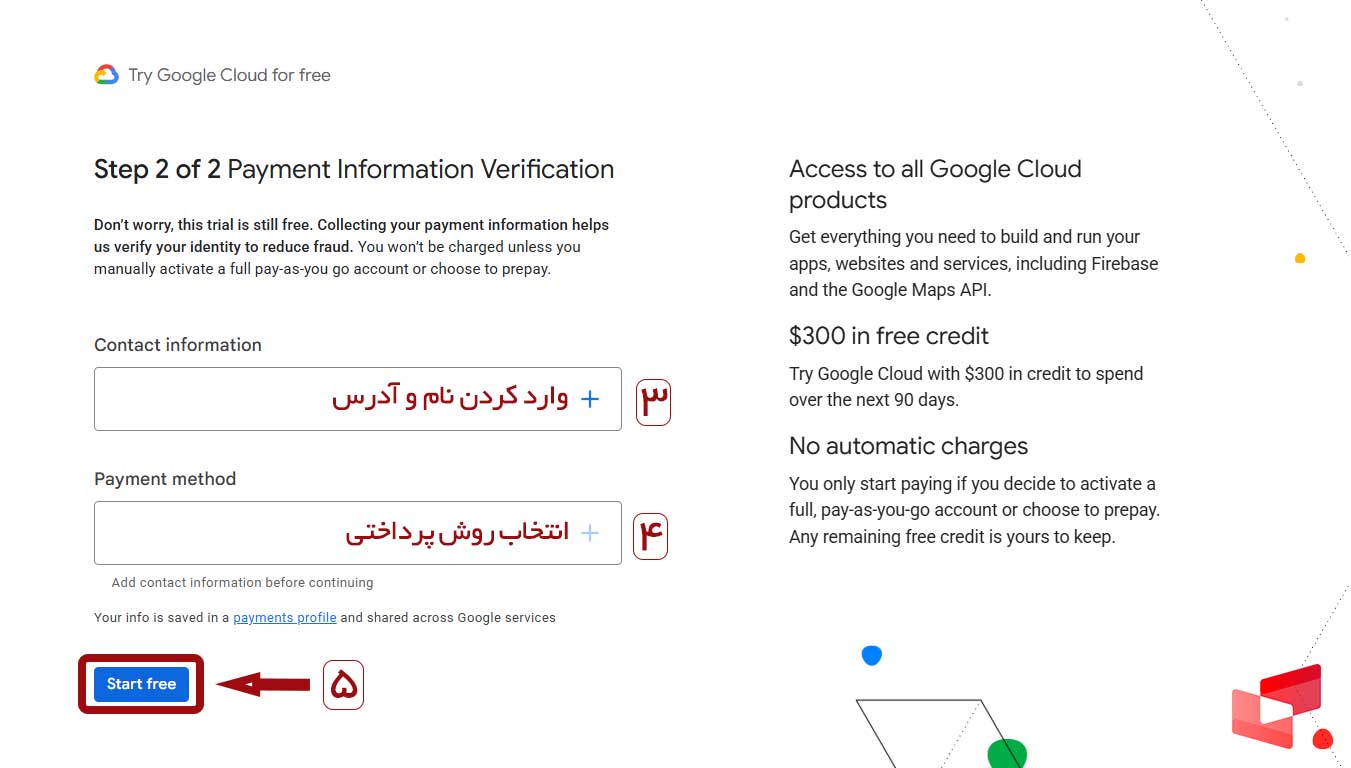1351x768 pixels.
Task: Click the plus icon in Payment method
Action: pos(590,533)
